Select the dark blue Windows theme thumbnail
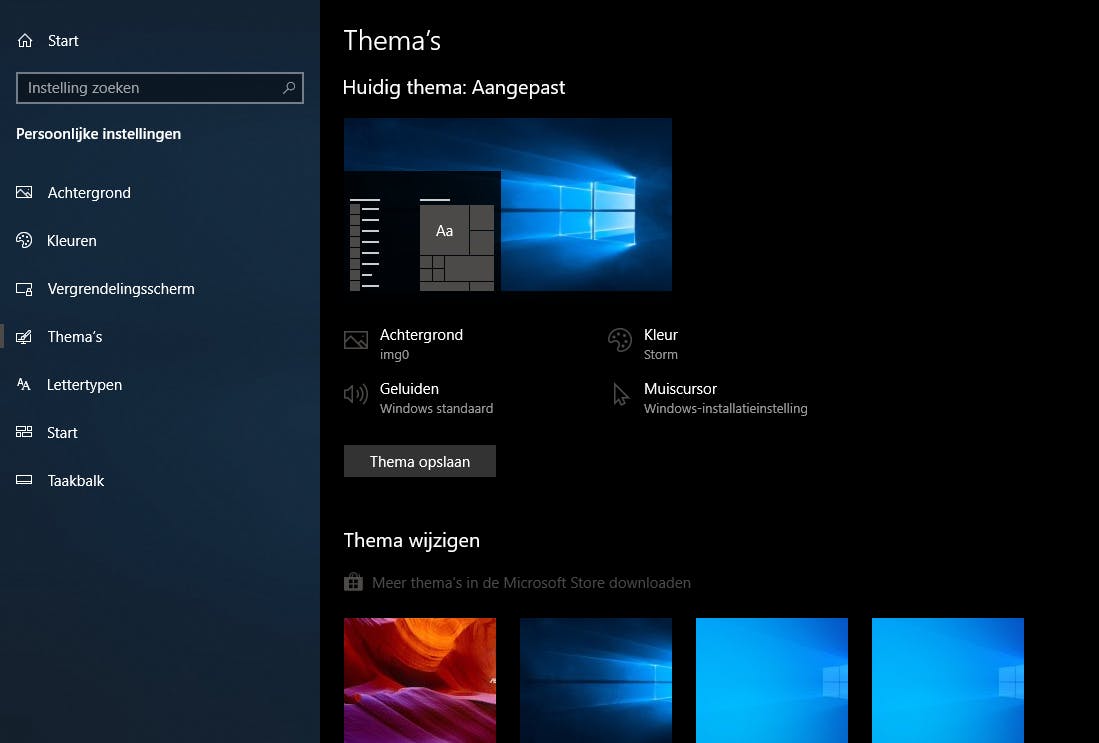 (596, 680)
